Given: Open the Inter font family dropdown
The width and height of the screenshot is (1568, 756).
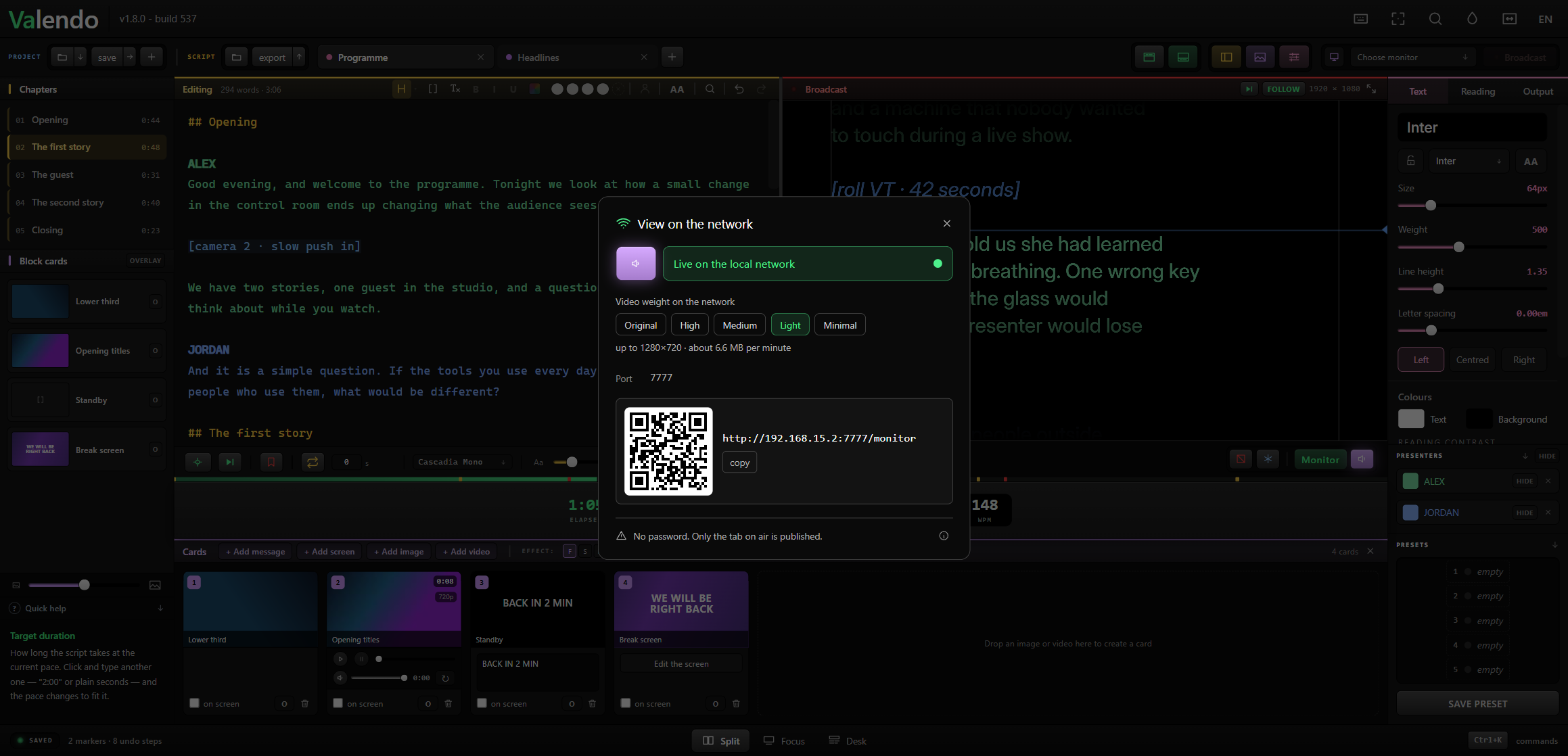Looking at the screenshot, I should point(1468,161).
